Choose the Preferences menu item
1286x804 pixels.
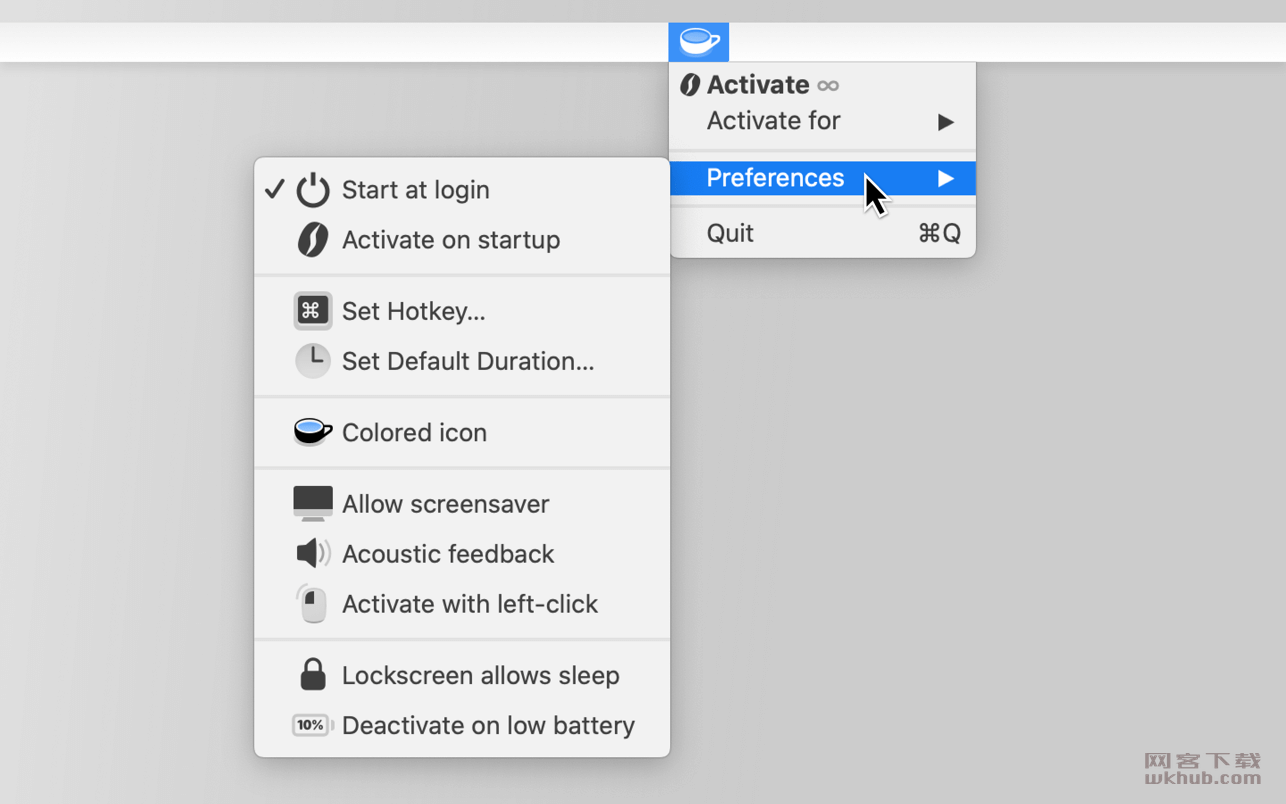822,178
